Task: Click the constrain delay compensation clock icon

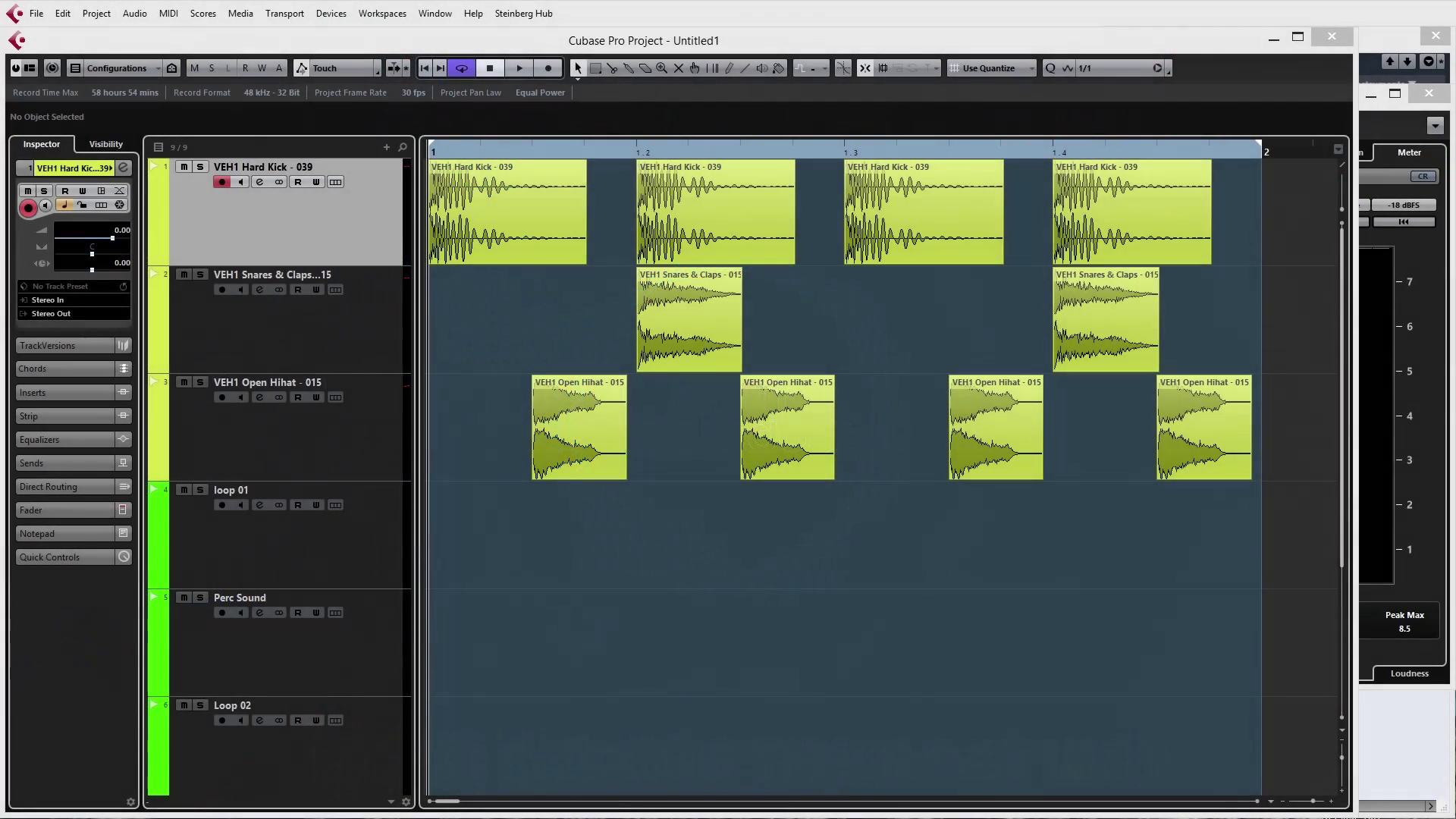Action: (x=52, y=68)
